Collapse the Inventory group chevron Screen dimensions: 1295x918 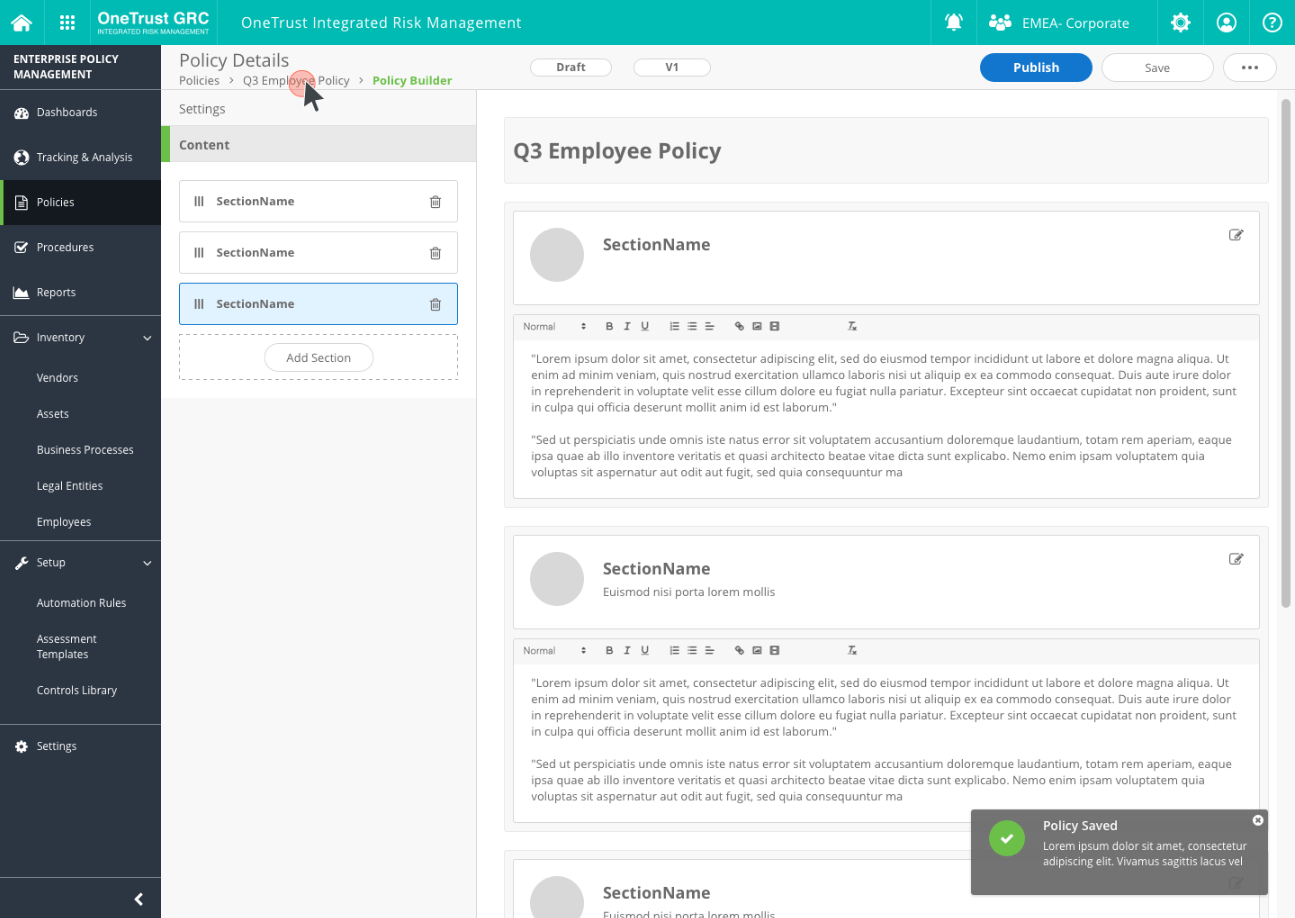click(x=147, y=338)
